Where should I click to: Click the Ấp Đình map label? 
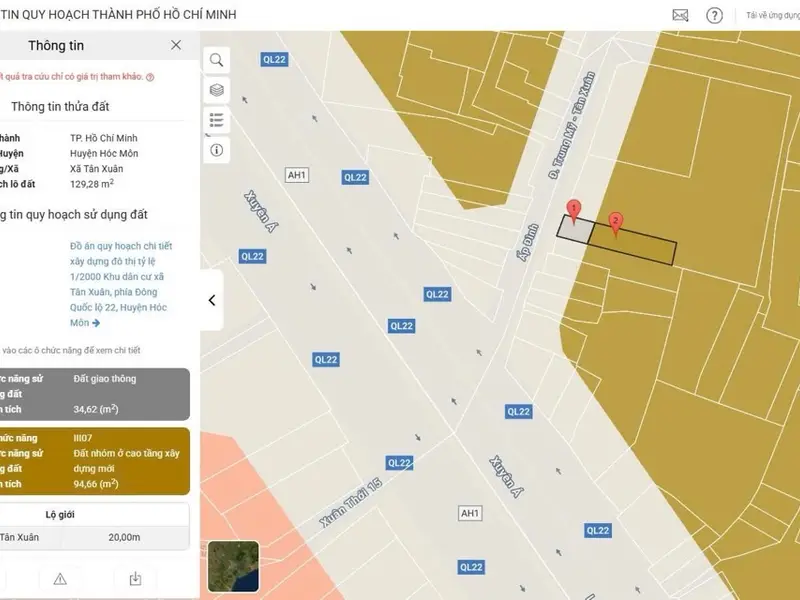coord(528,242)
